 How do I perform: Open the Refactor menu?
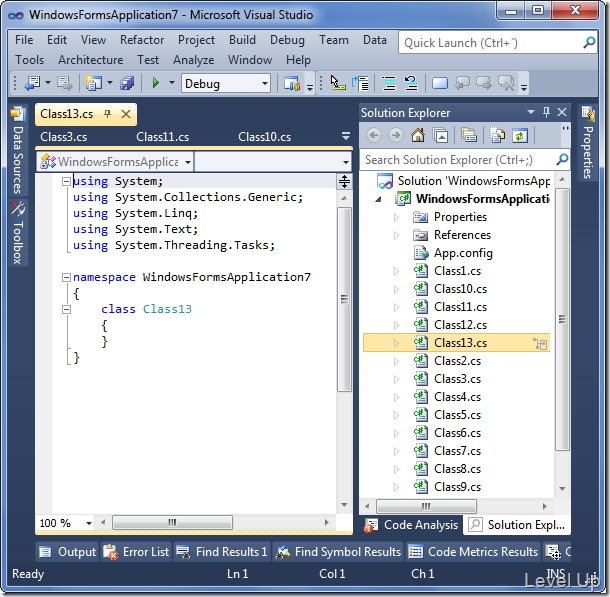pyautogui.click(x=142, y=40)
